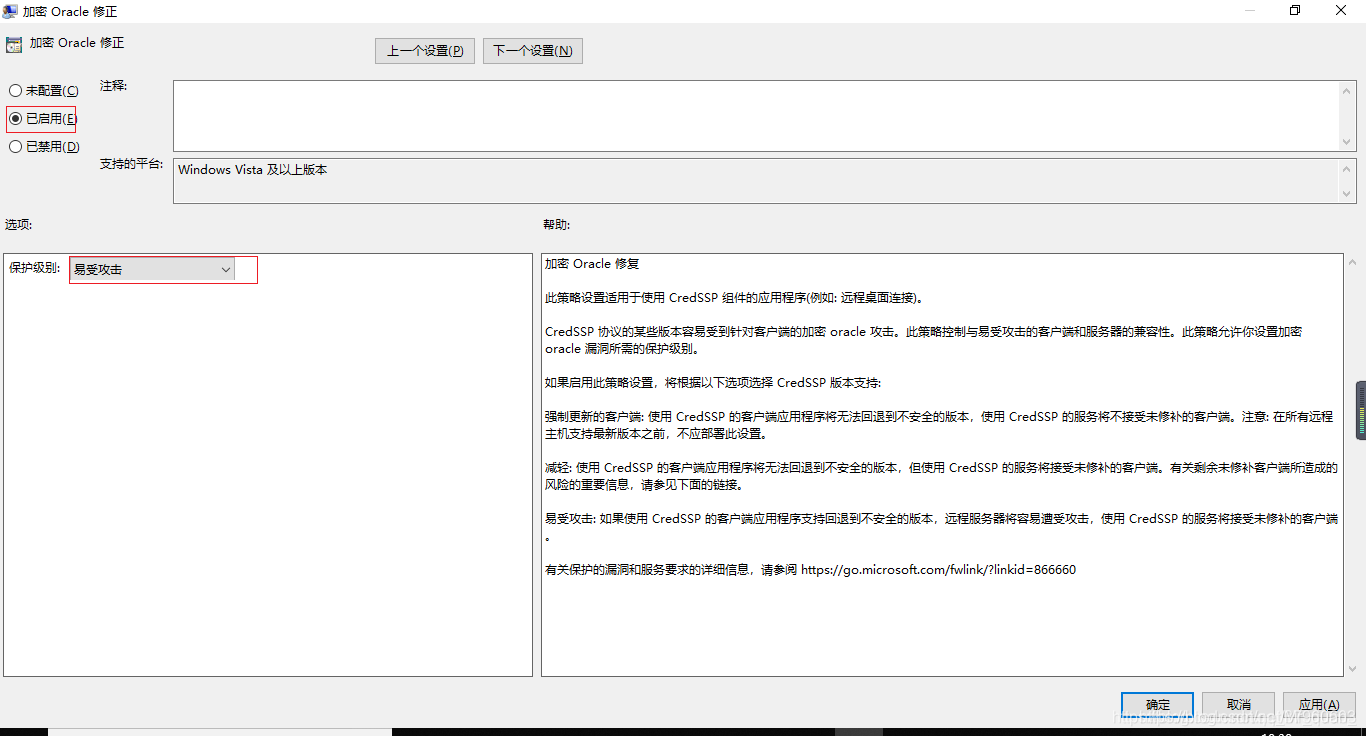Image resolution: width=1366 pixels, height=736 pixels.
Task: Click the help pane scroll-down arrow
Action: (1352, 667)
